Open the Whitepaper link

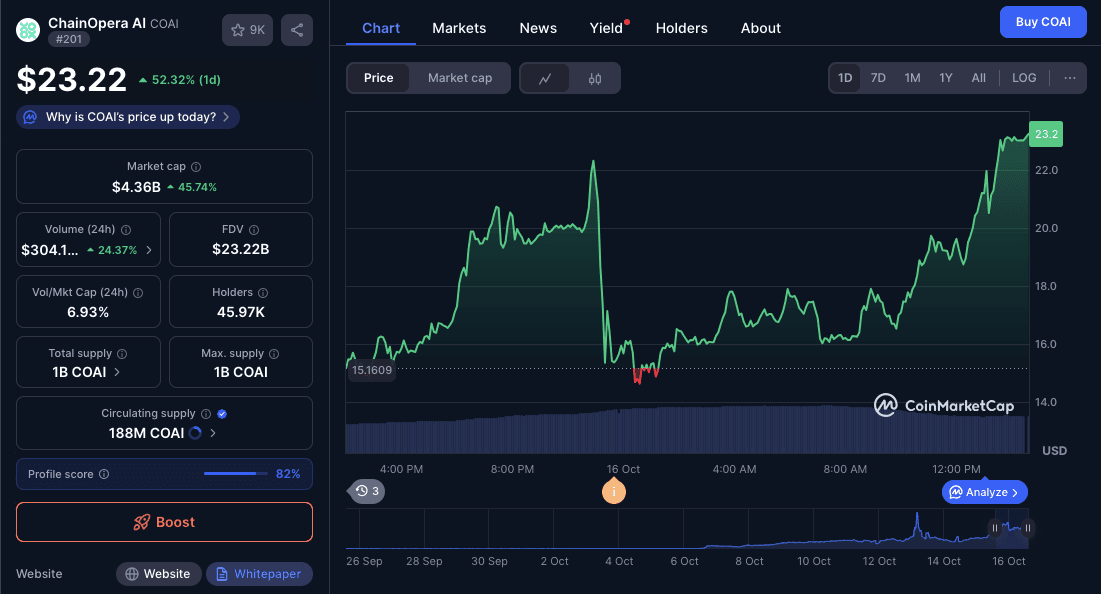pyautogui.click(x=260, y=574)
